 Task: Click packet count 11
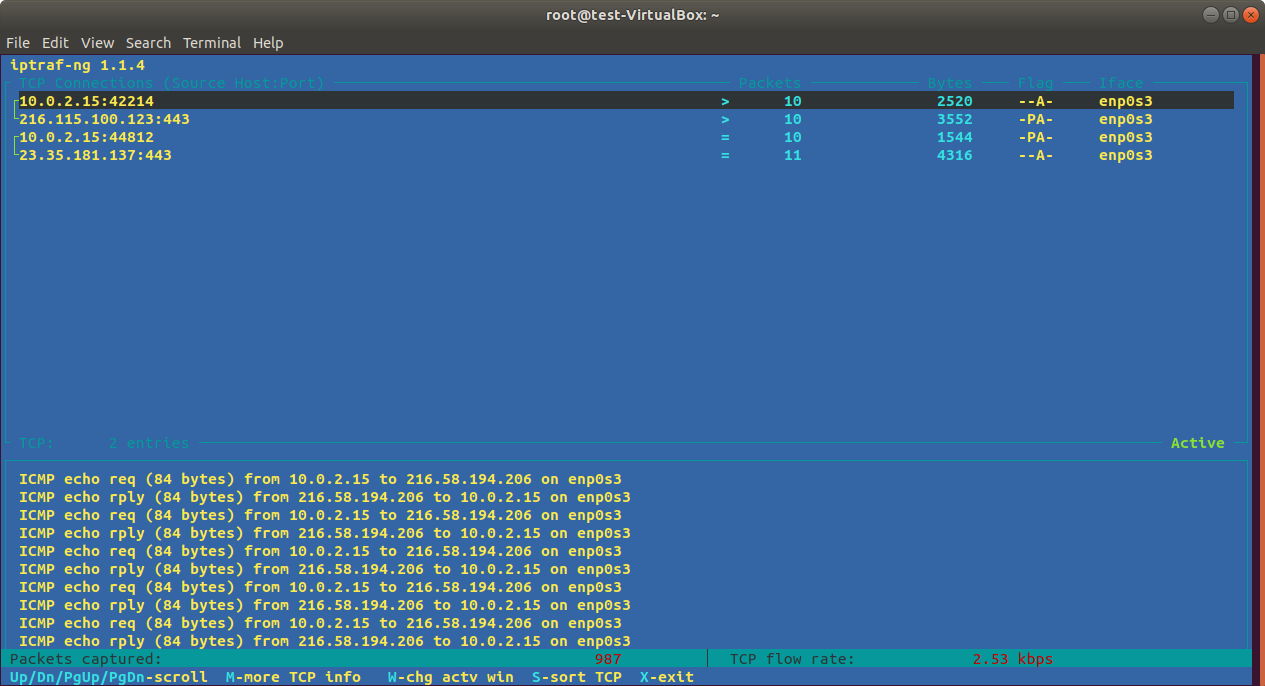click(792, 155)
